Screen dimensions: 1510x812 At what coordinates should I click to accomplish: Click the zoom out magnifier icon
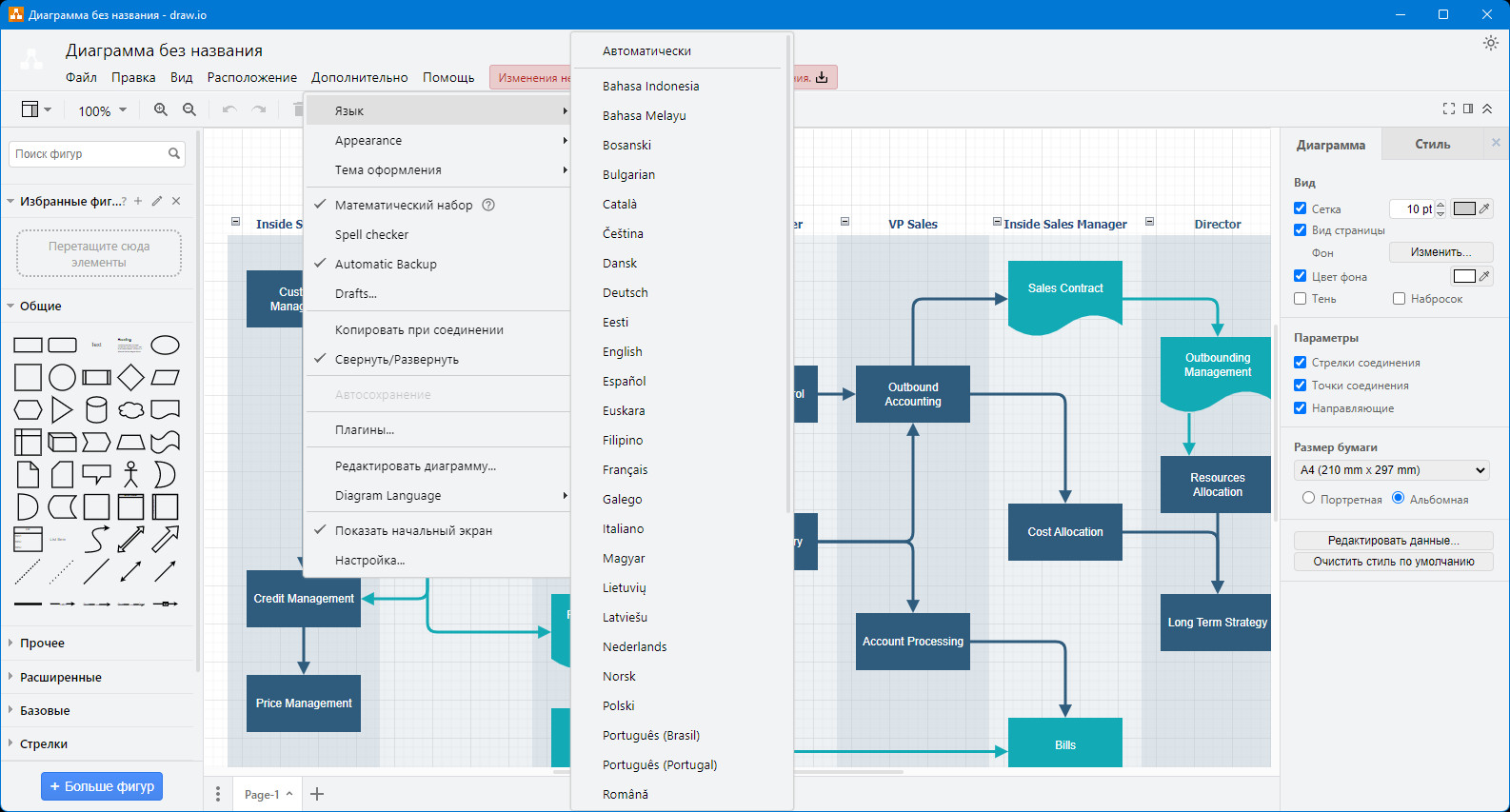coord(189,109)
